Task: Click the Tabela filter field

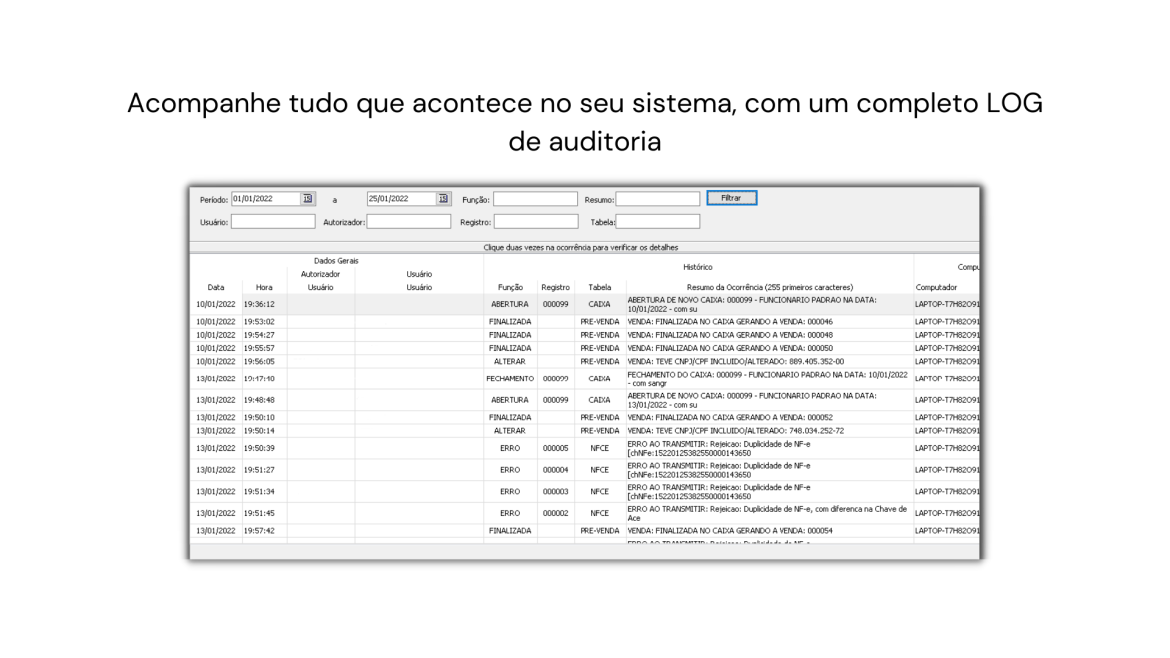Action: click(x=657, y=221)
